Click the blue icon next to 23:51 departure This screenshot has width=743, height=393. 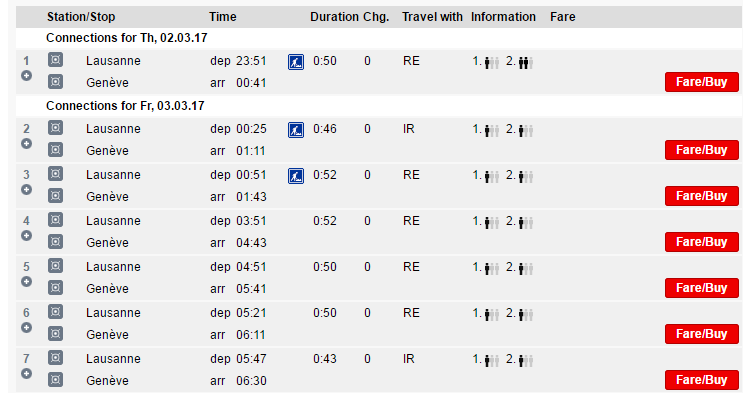point(296,62)
